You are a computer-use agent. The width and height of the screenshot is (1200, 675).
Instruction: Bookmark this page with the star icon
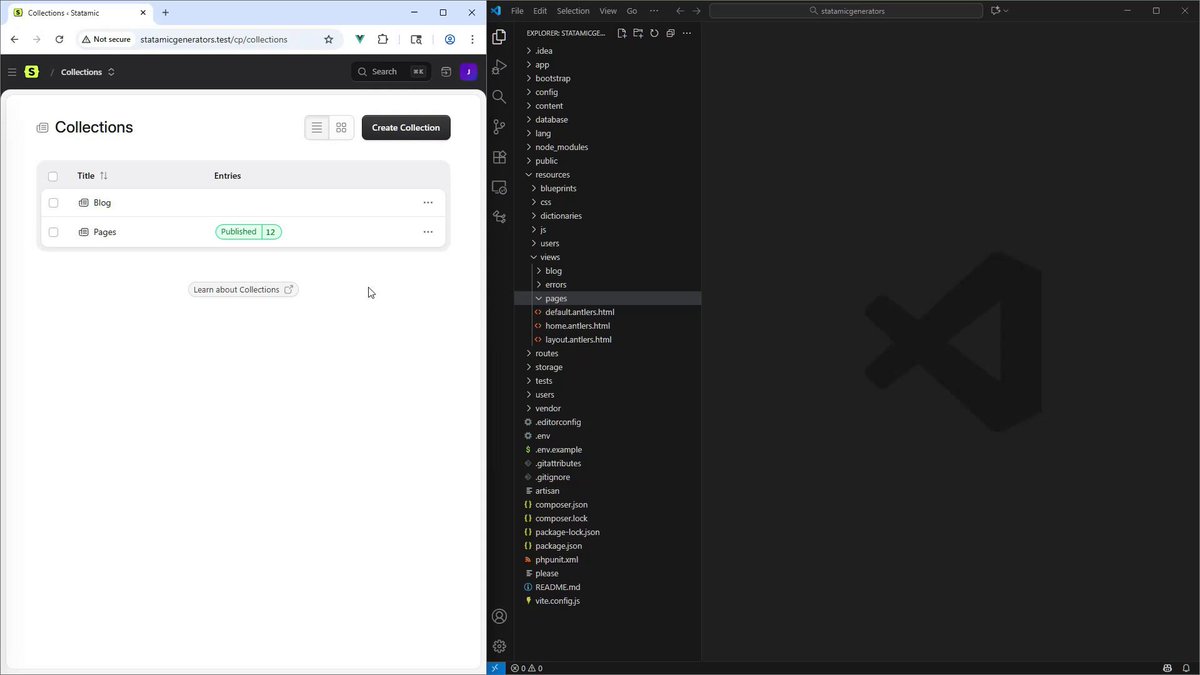pos(328,39)
